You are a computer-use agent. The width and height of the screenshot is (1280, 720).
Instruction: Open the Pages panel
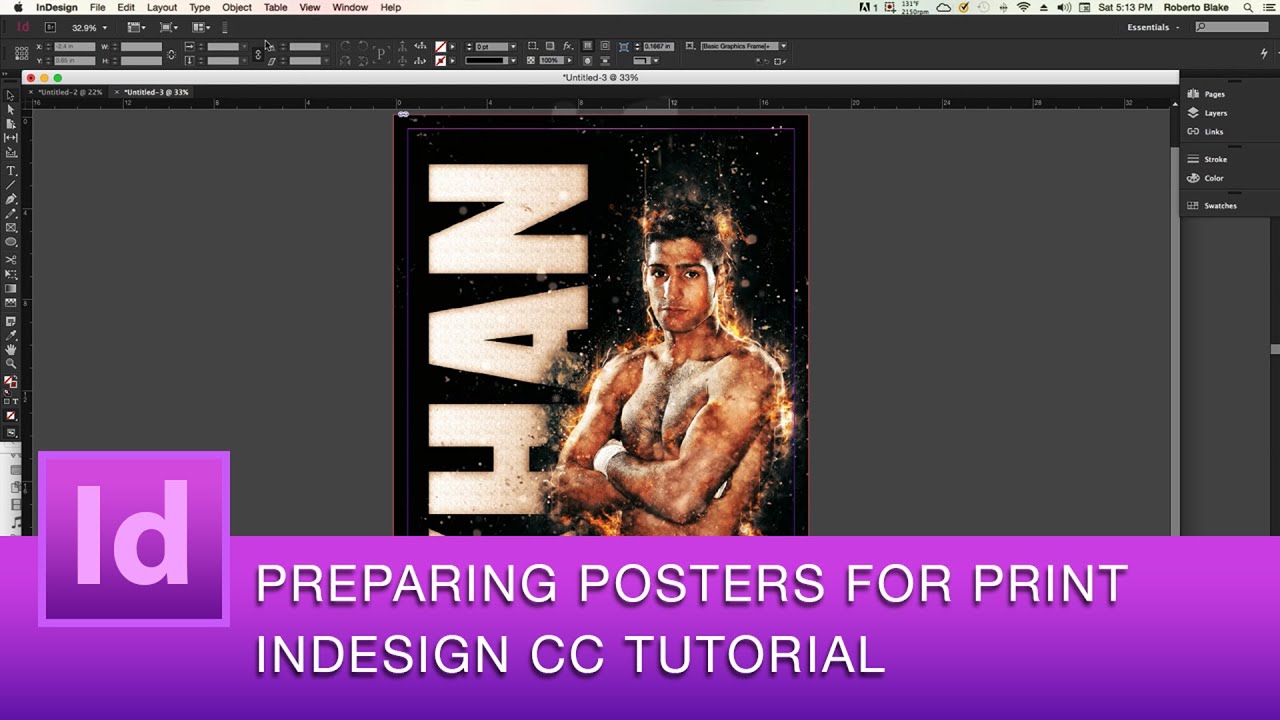point(1210,93)
